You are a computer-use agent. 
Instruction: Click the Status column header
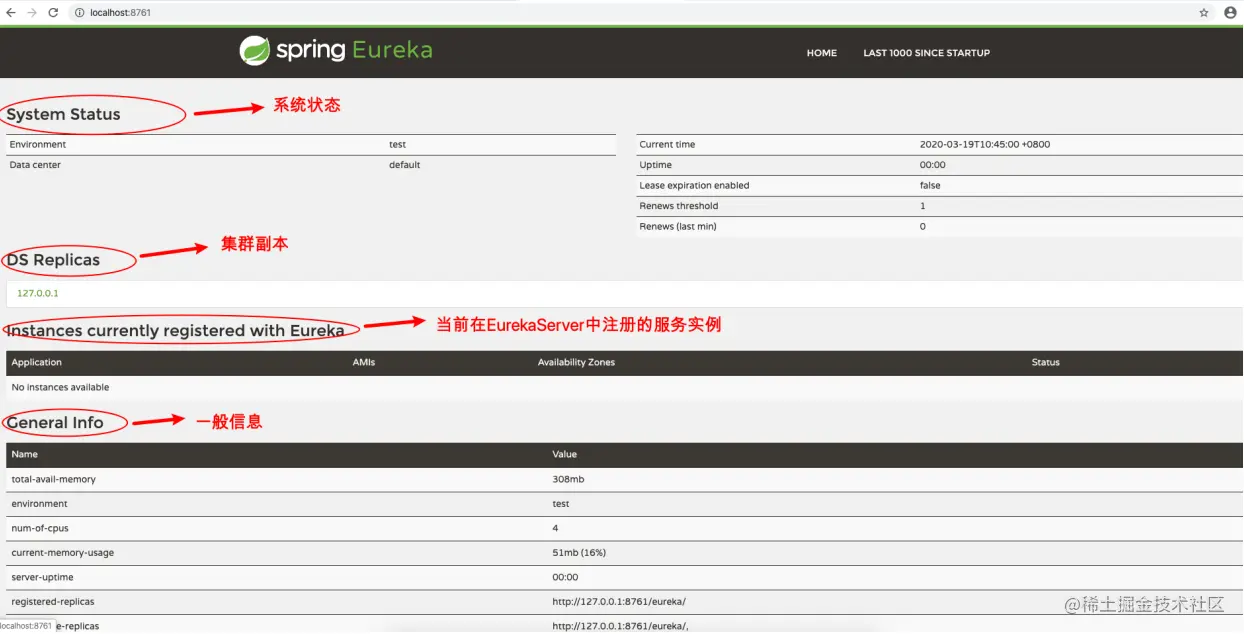[x=1046, y=362]
